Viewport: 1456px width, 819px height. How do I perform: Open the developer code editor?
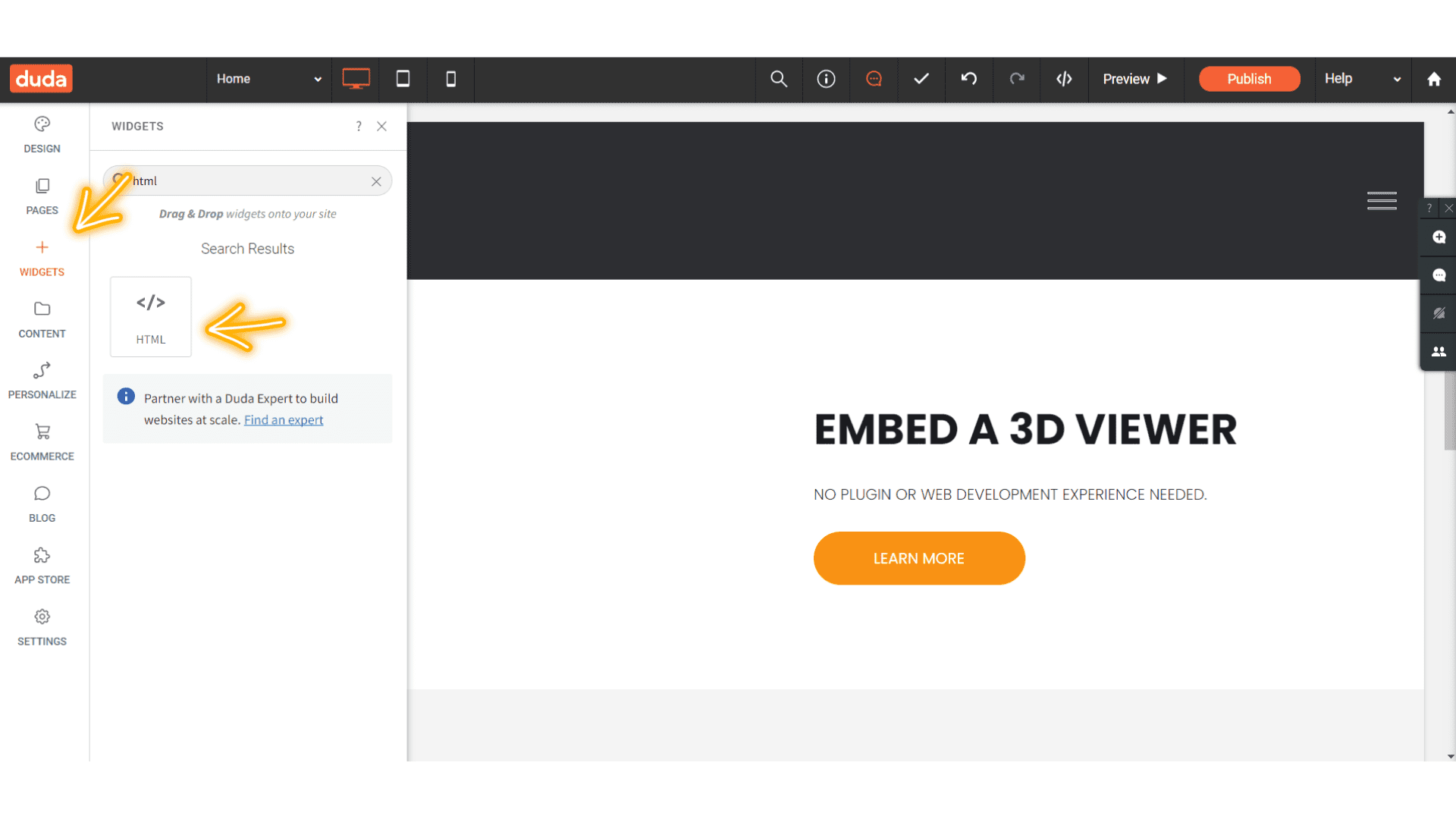tap(1064, 79)
